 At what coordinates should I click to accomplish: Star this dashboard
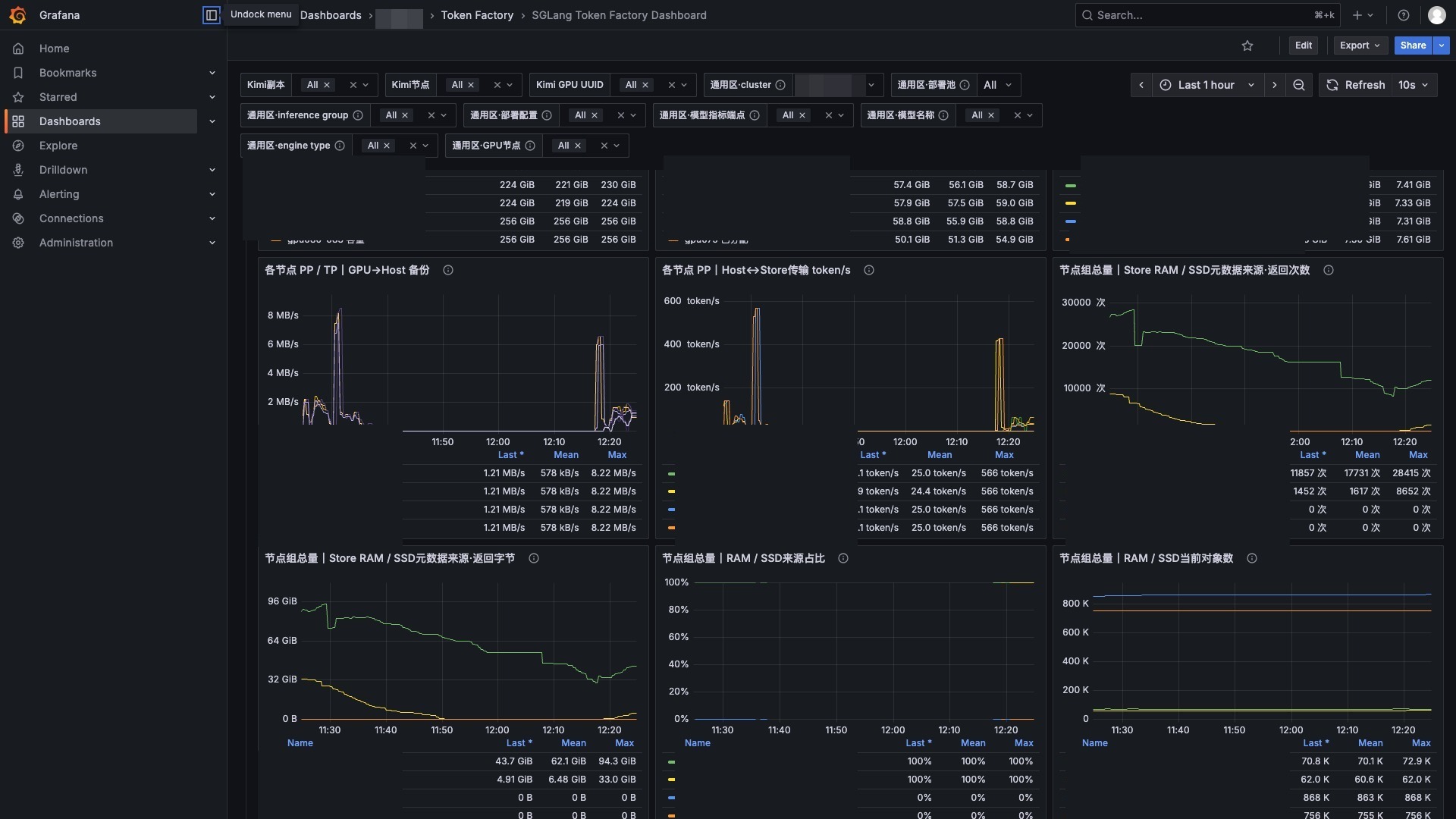tap(1247, 45)
